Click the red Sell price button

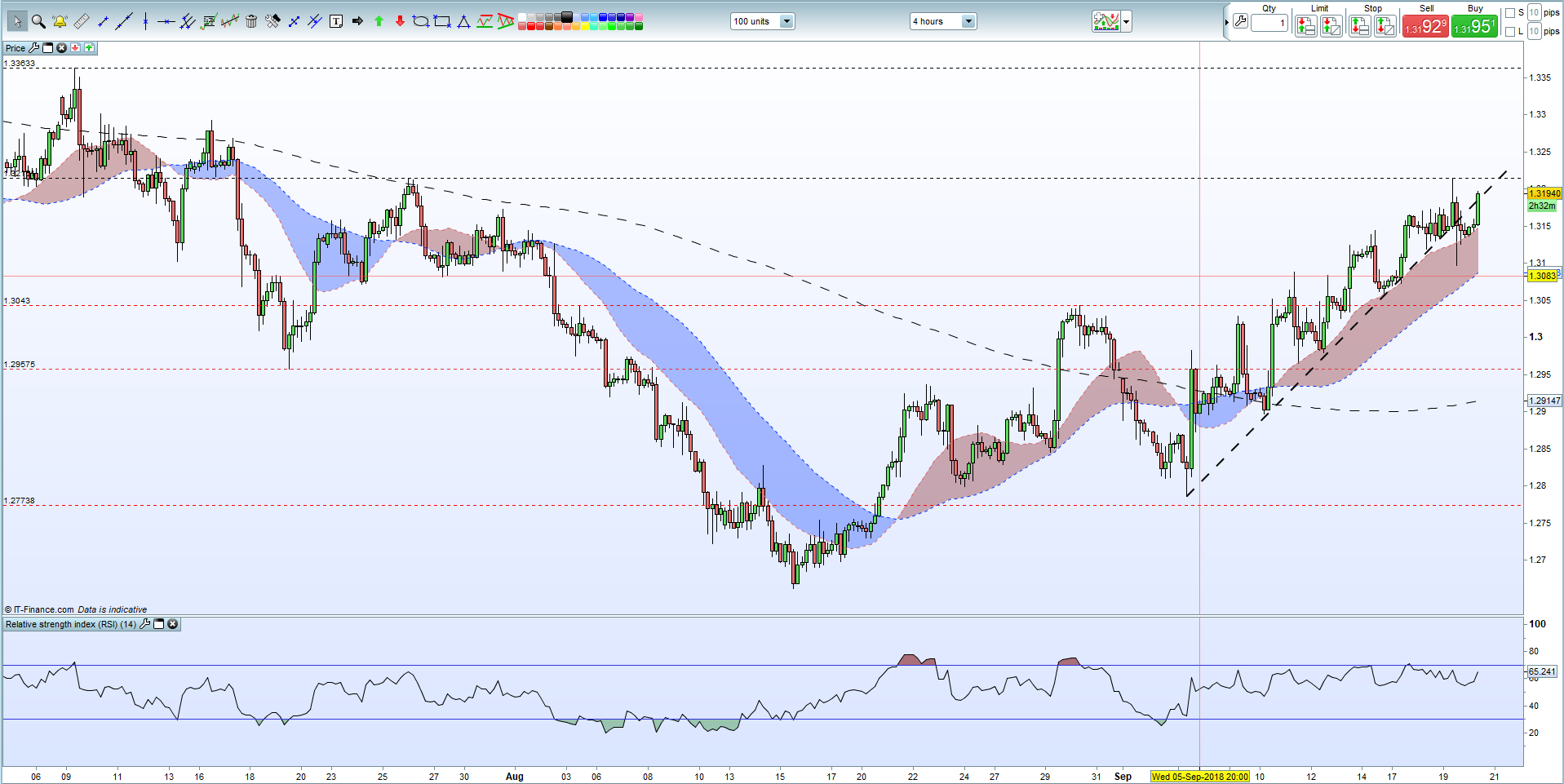(1425, 26)
